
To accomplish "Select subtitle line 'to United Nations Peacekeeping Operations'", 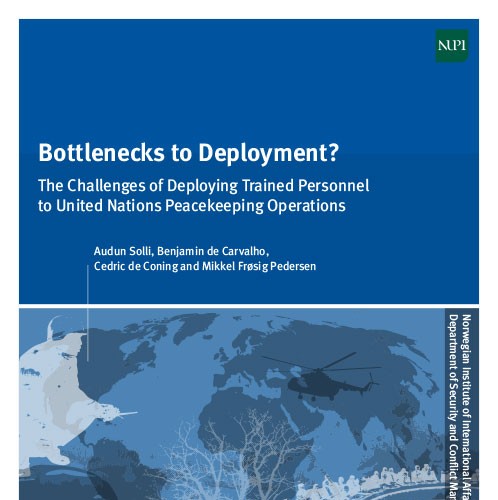I will 192,206.
